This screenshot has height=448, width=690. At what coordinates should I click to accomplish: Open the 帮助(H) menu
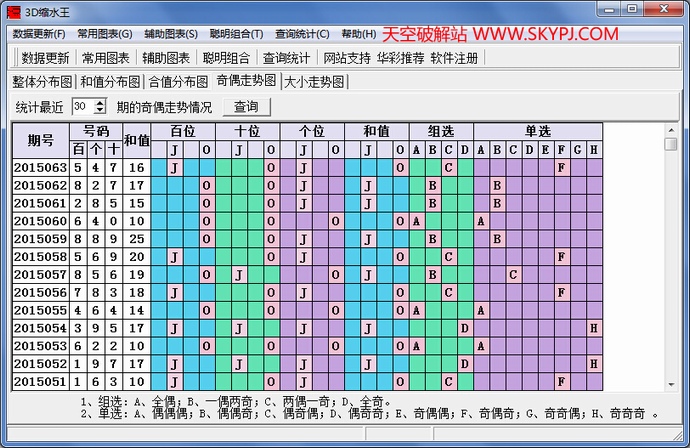[x=359, y=34]
